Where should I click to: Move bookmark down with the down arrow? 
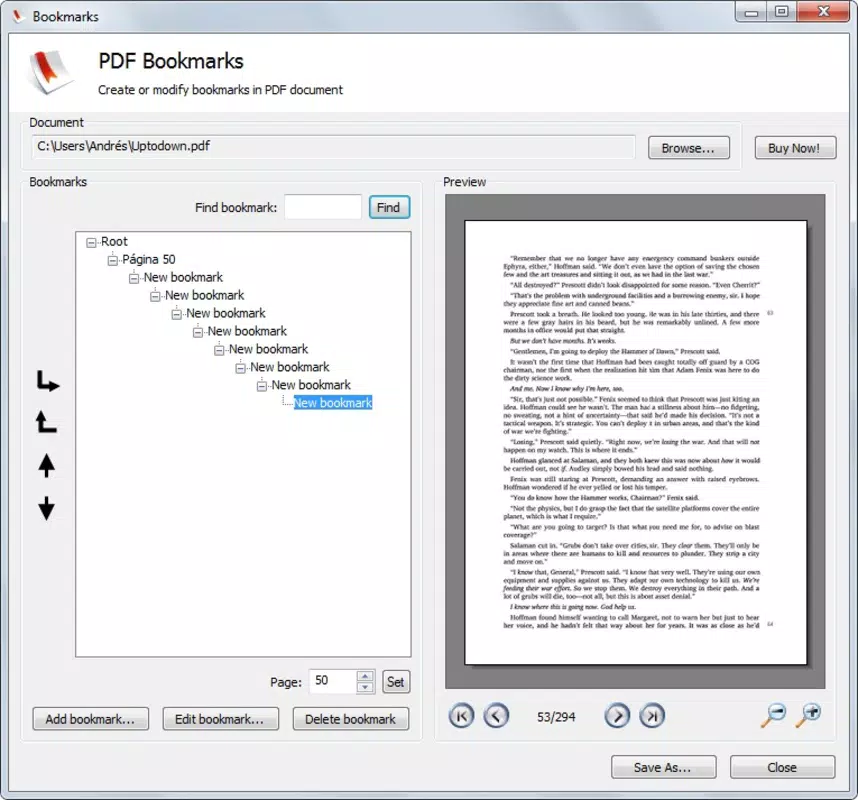click(x=47, y=508)
